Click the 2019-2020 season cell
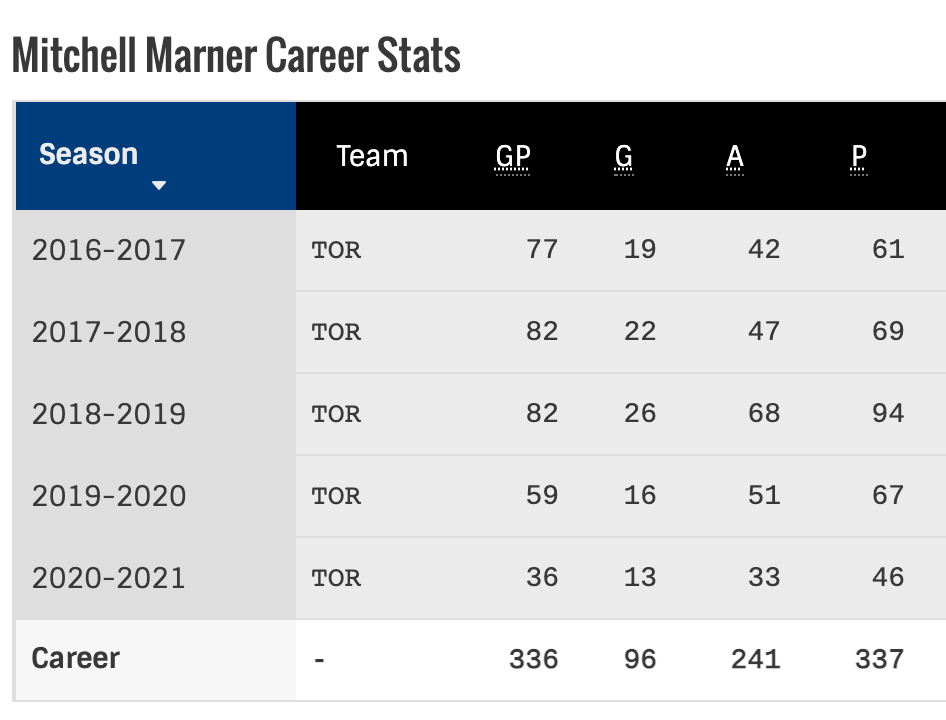This screenshot has height=720, width=946. click(x=109, y=495)
